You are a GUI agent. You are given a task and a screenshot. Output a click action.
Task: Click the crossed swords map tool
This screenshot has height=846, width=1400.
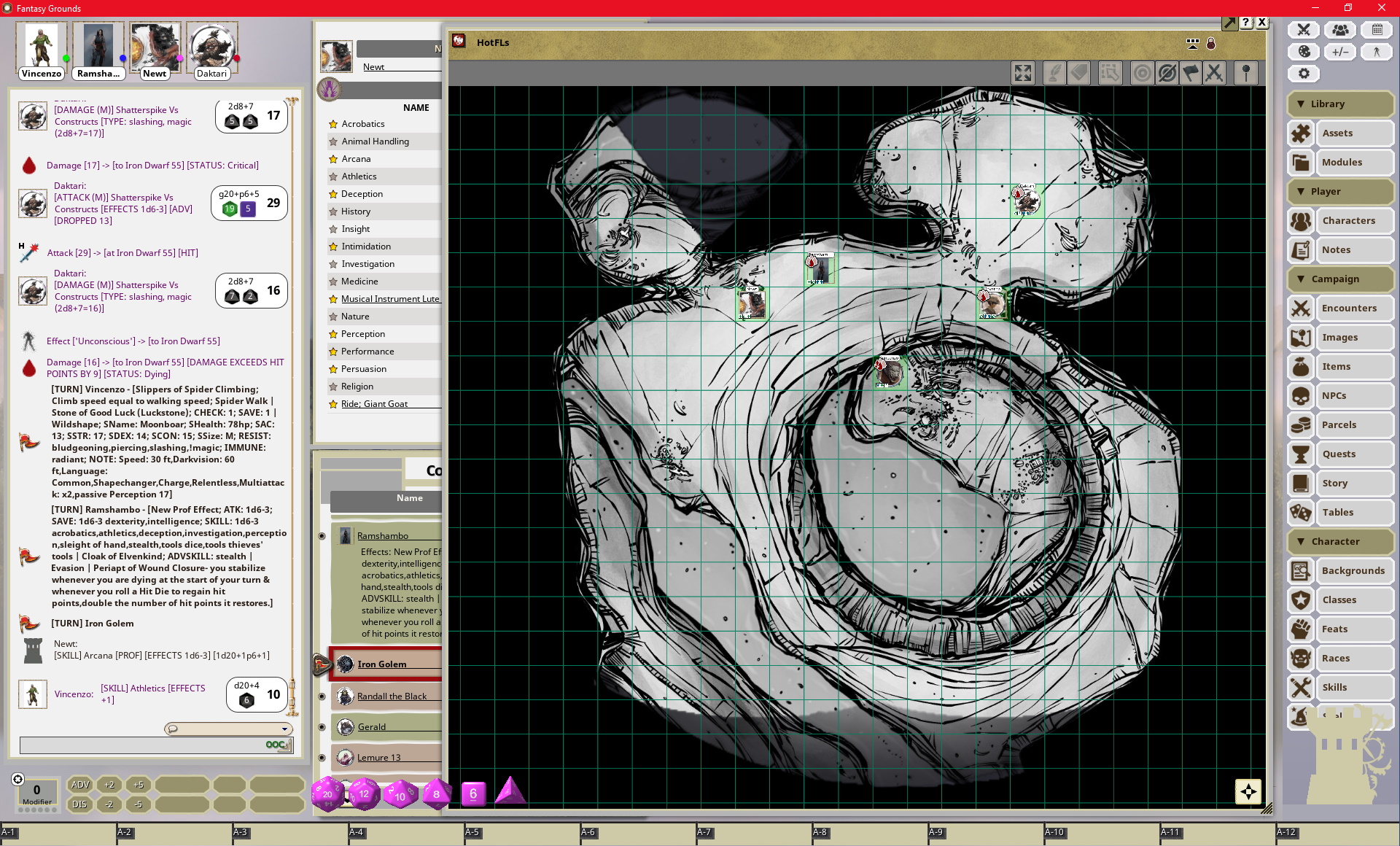point(1214,73)
